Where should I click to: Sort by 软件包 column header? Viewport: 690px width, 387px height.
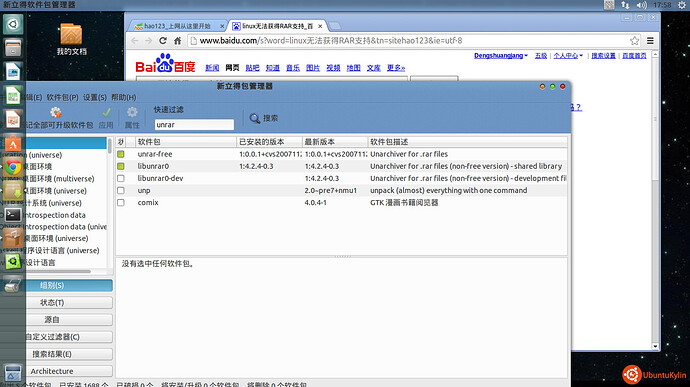tap(186, 142)
